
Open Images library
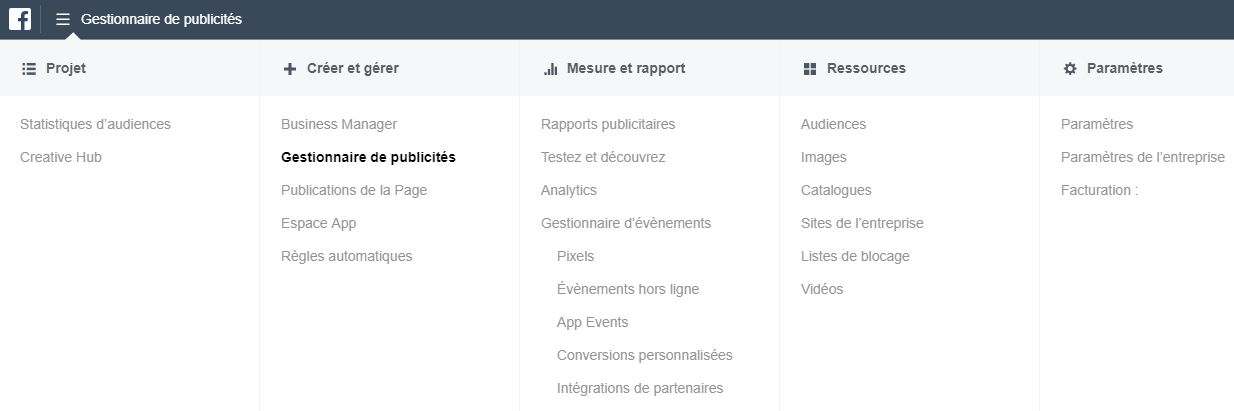click(824, 157)
